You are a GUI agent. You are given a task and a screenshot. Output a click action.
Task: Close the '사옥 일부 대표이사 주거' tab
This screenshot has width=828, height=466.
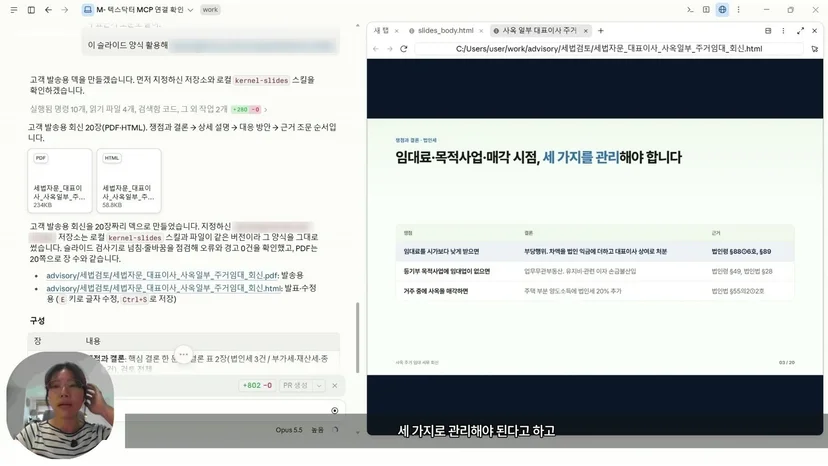point(586,31)
